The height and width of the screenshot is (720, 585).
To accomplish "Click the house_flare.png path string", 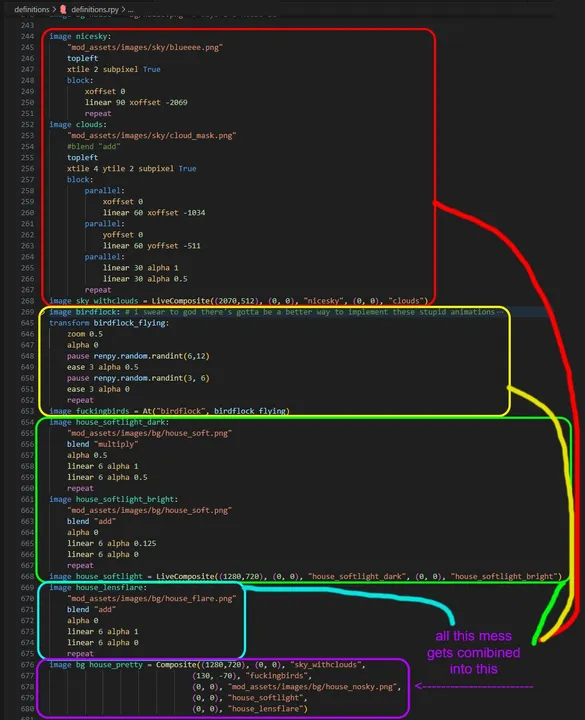I will 152,598.
